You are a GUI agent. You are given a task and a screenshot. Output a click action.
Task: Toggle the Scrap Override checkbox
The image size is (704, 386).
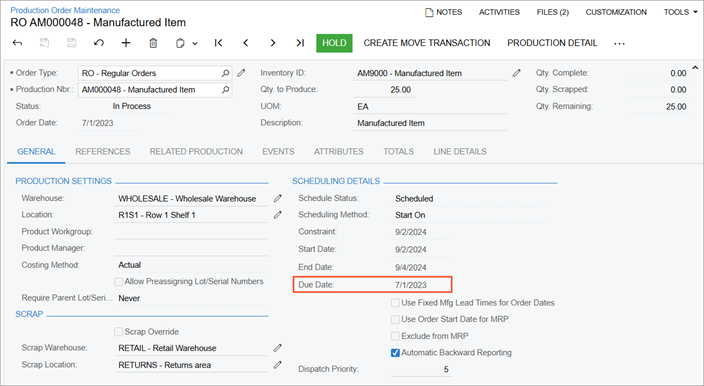119,332
